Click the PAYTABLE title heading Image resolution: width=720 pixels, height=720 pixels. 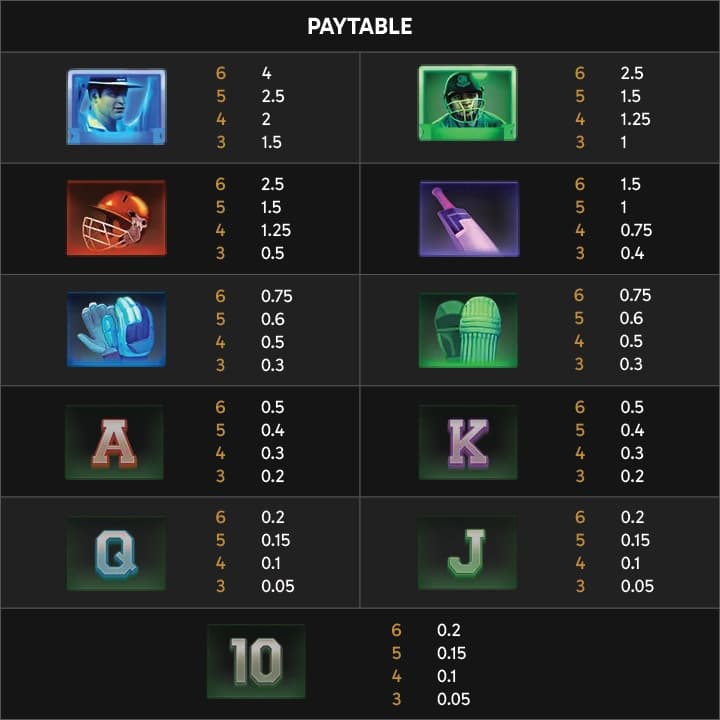[360, 26]
